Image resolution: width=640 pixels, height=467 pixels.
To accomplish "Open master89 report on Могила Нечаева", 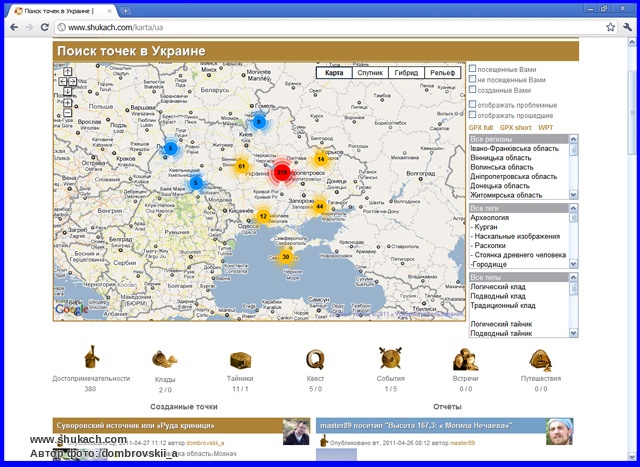I will 416,425.
